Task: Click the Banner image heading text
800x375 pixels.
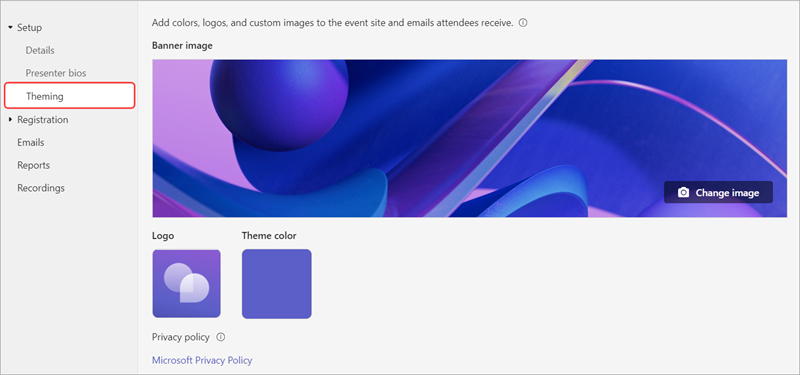Action: [x=182, y=45]
